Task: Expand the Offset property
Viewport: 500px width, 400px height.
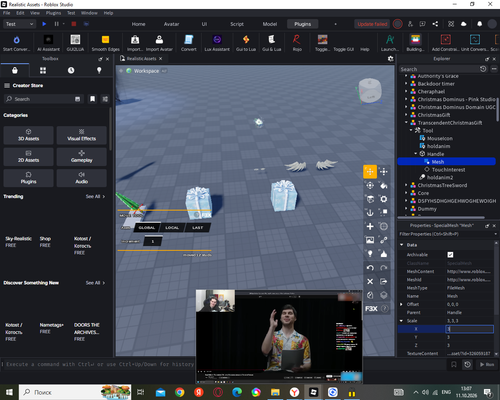Action: point(402,304)
